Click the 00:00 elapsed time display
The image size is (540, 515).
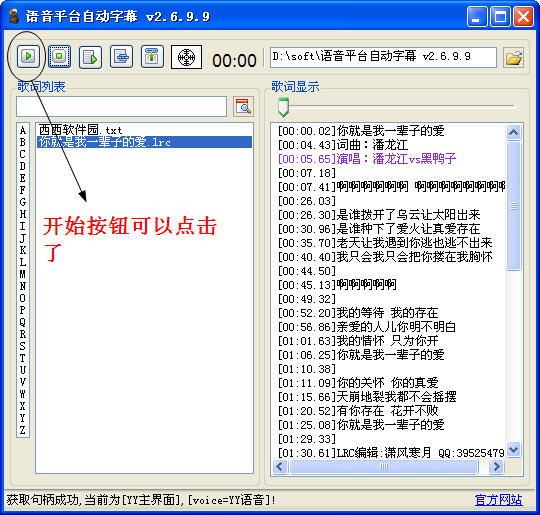coord(234,61)
